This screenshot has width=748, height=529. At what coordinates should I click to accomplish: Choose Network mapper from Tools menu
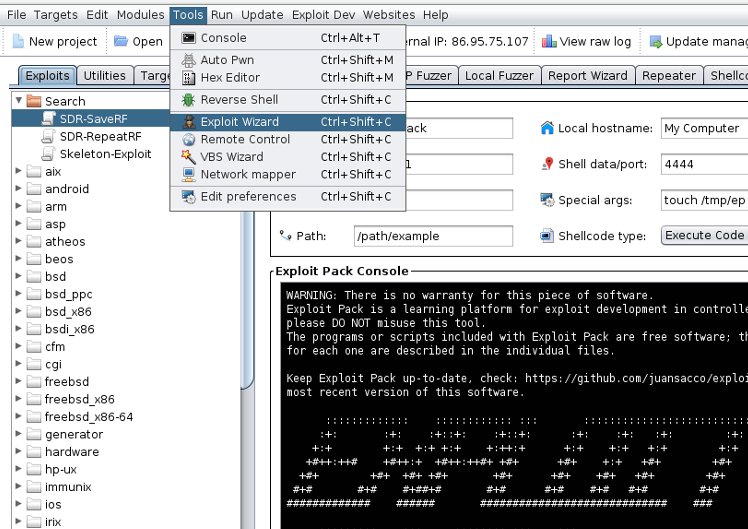[288, 175]
